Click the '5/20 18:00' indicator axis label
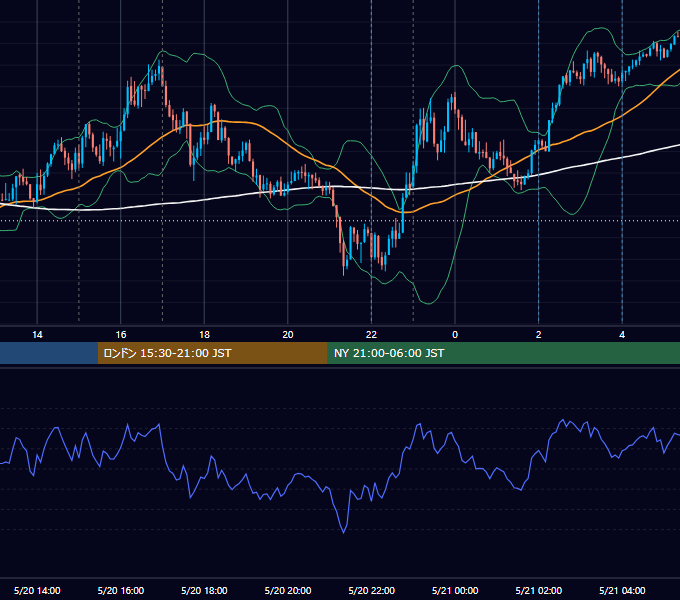Viewport: 680px width, 600px height. click(204, 590)
